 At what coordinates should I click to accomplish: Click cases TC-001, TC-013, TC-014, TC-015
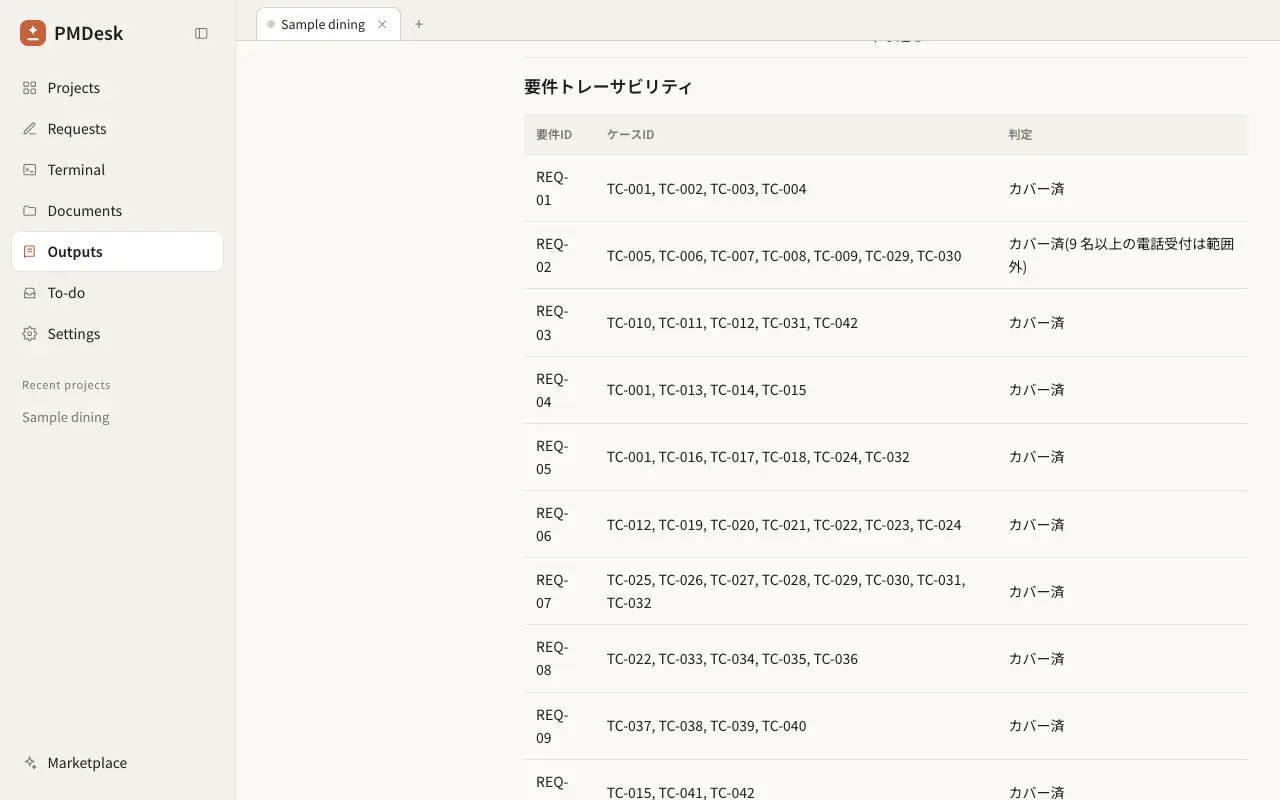pos(706,390)
